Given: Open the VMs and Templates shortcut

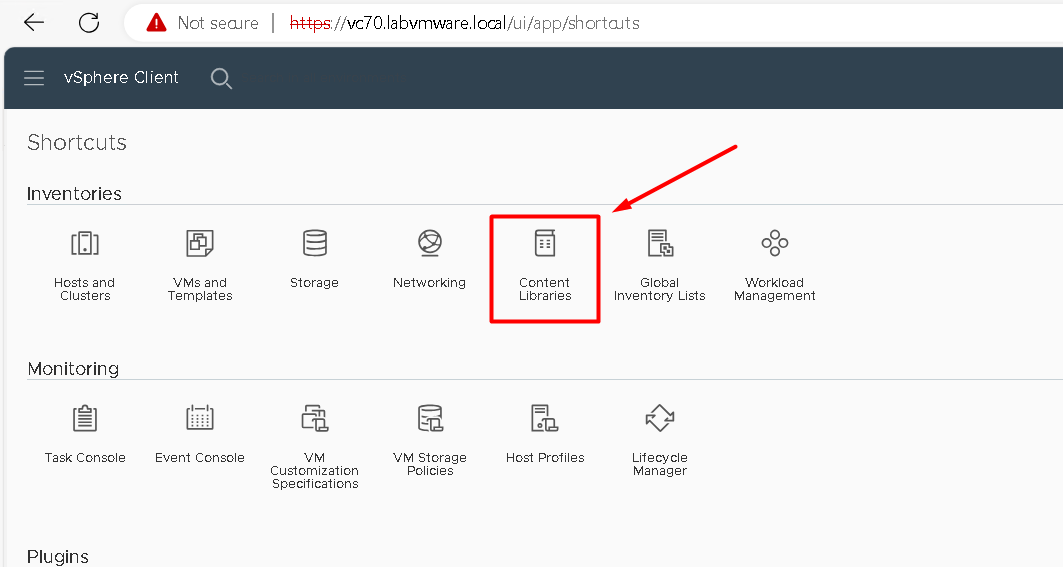Looking at the screenshot, I should (200, 266).
